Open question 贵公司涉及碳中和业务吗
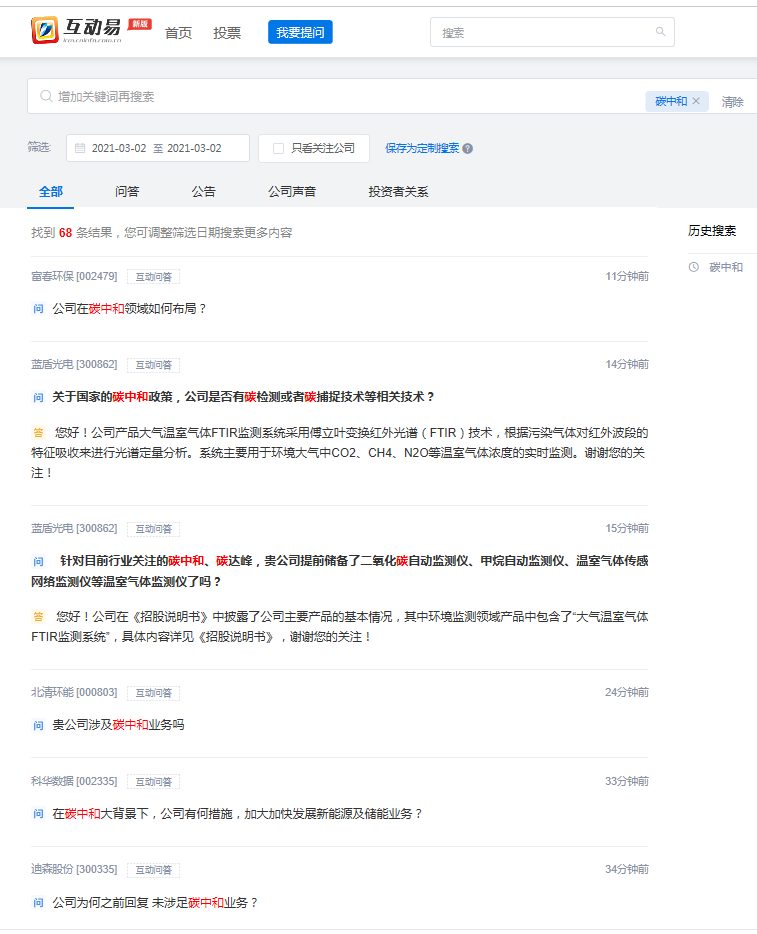The image size is (757, 934). (x=119, y=725)
